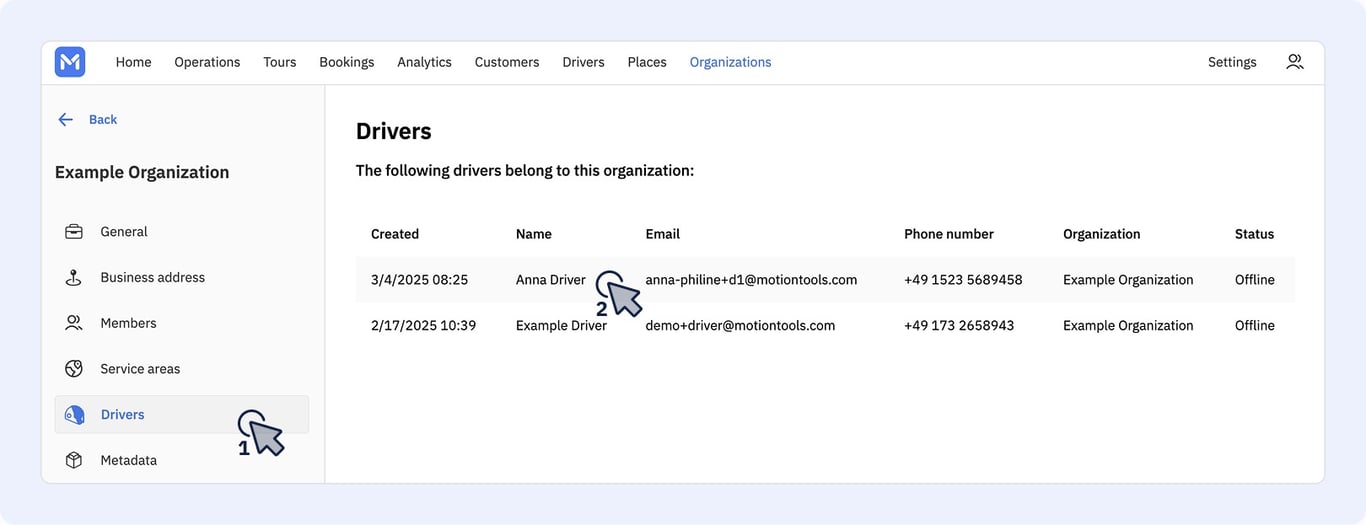The image size is (1366, 525).
Task: Click the Email column header
Action: point(662,234)
